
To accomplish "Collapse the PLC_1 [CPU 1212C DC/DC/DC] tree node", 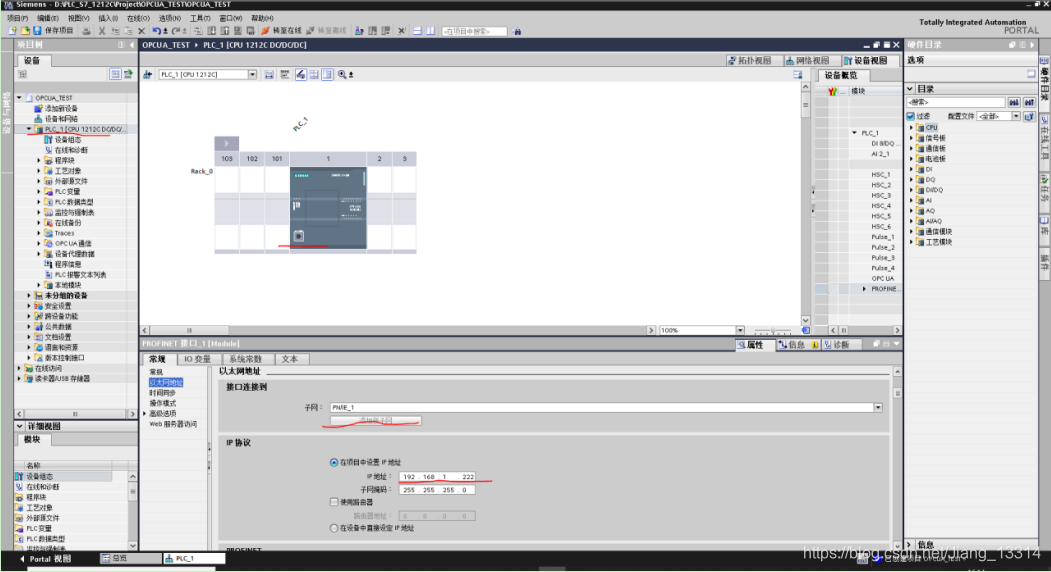I will pyautogui.click(x=29, y=129).
